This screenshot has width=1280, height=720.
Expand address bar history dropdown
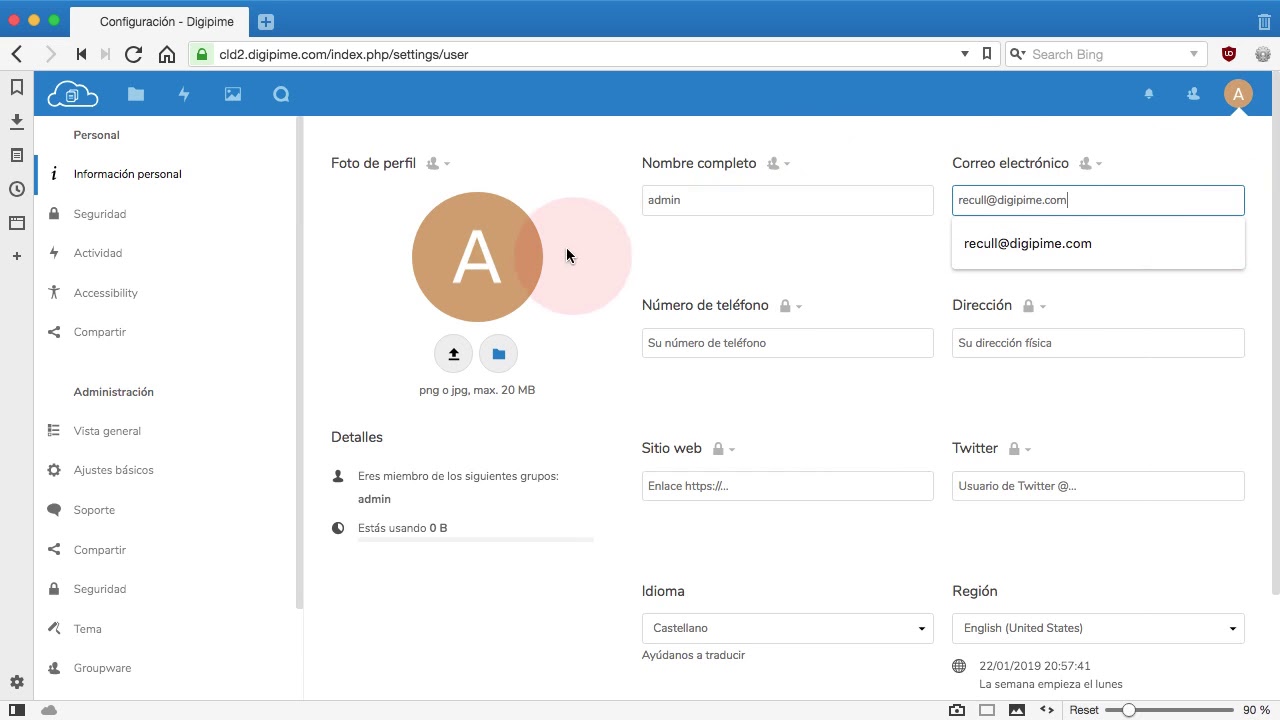(x=965, y=54)
